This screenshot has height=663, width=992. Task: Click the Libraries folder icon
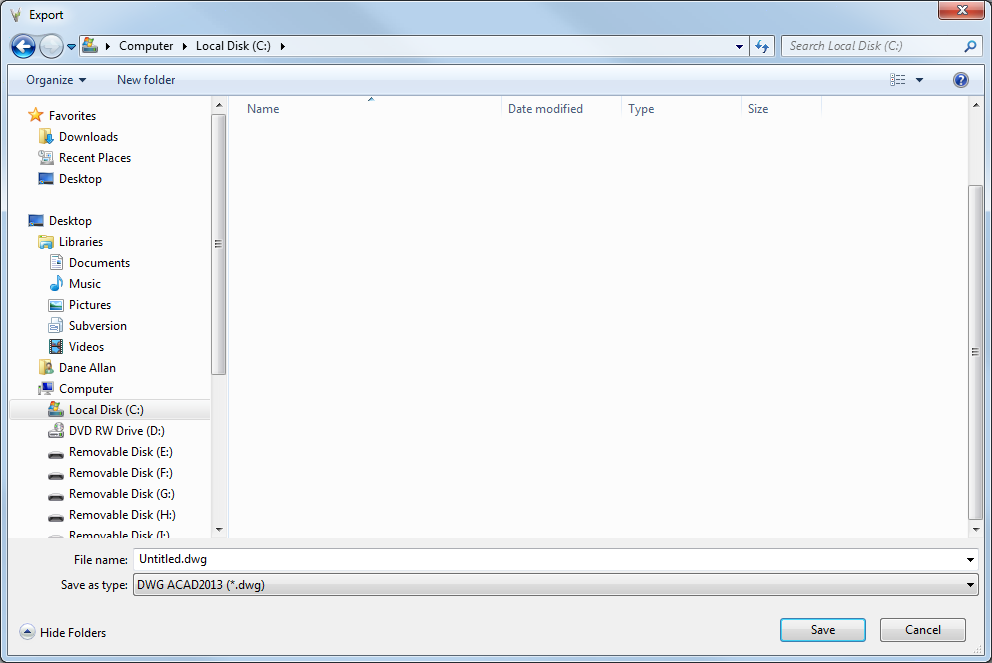pyautogui.click(x=46, y=242)
